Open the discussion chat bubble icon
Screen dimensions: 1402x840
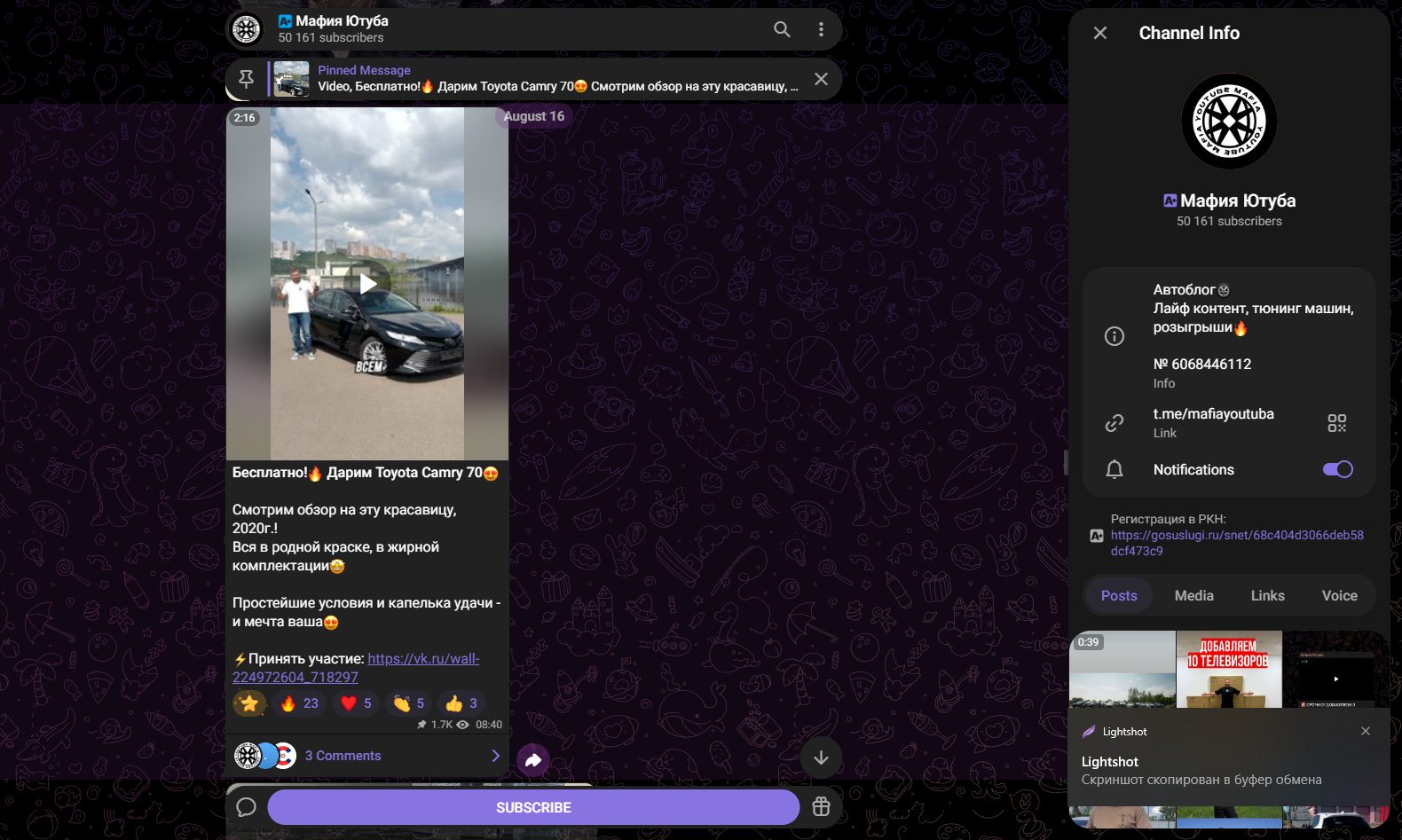246,807
